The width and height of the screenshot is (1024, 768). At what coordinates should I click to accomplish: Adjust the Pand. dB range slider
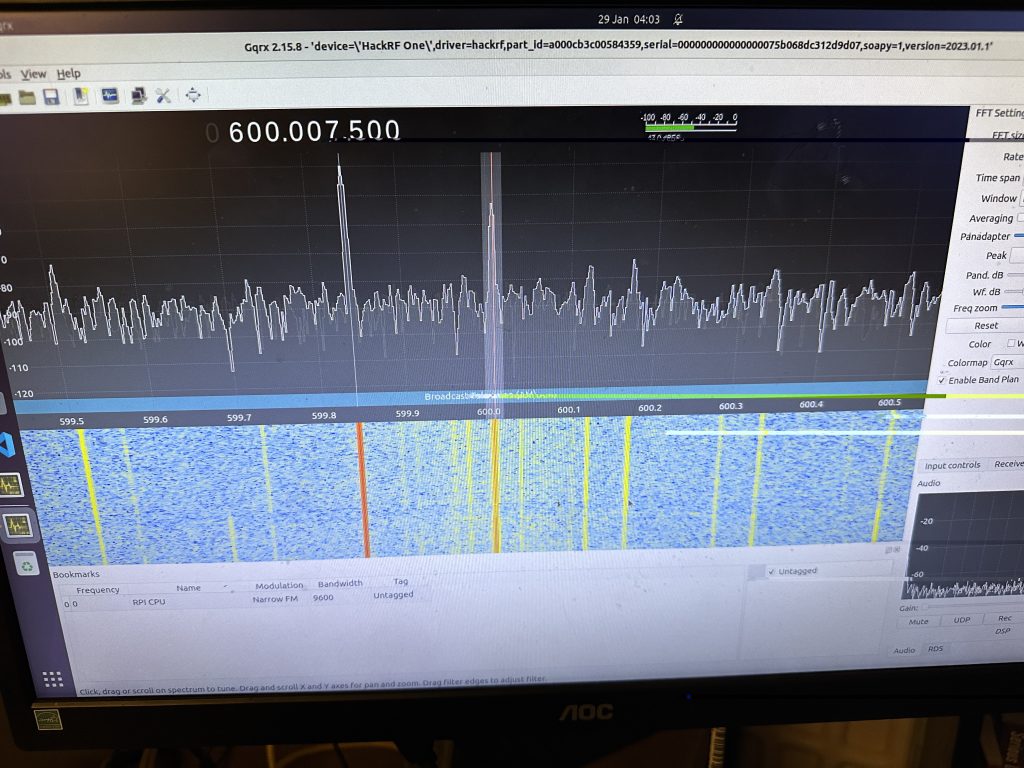point(1016,274)
